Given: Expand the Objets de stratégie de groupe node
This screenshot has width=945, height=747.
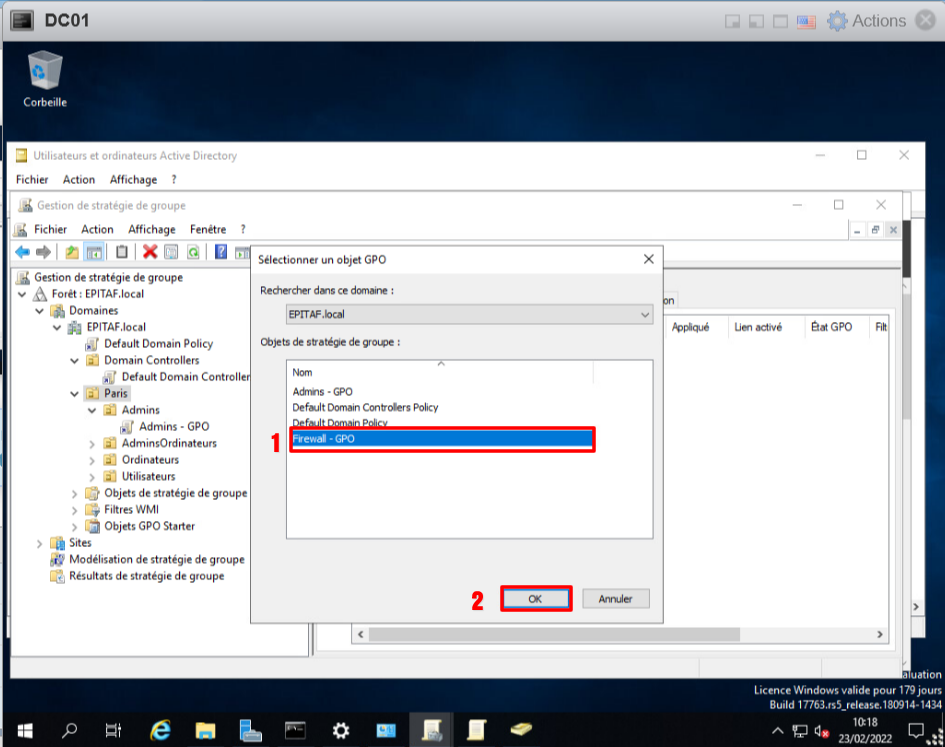Looking at the screenshot, I should pyautogui.click(x=75, y=493).
